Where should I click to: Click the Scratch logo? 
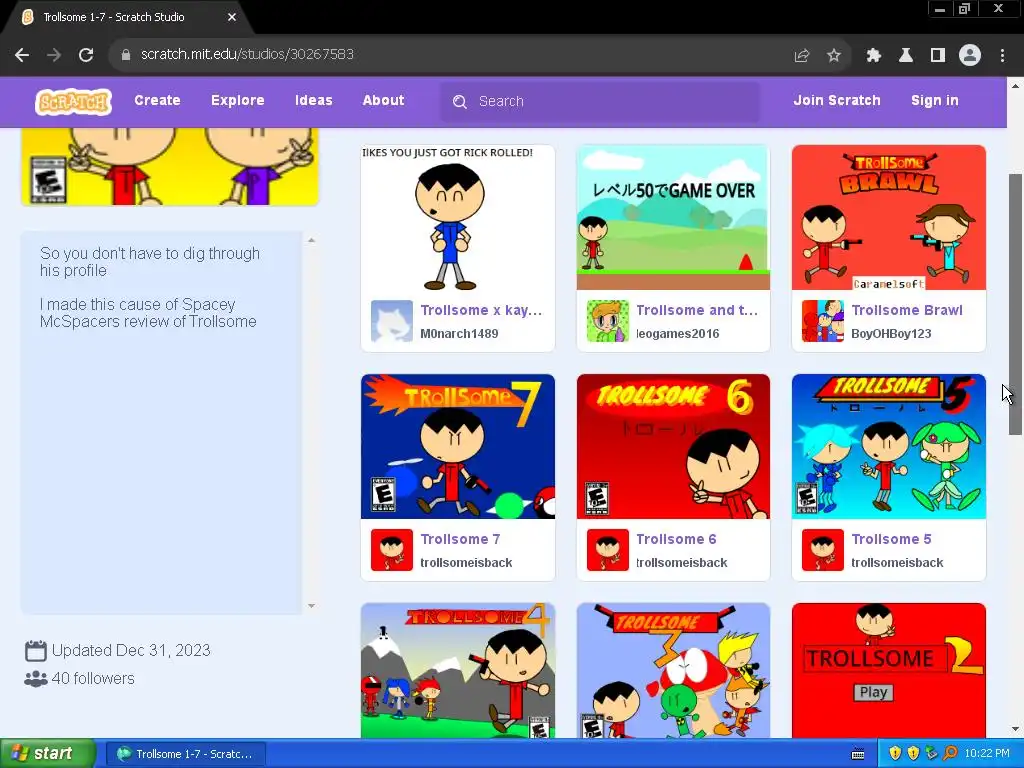(73, 101)
